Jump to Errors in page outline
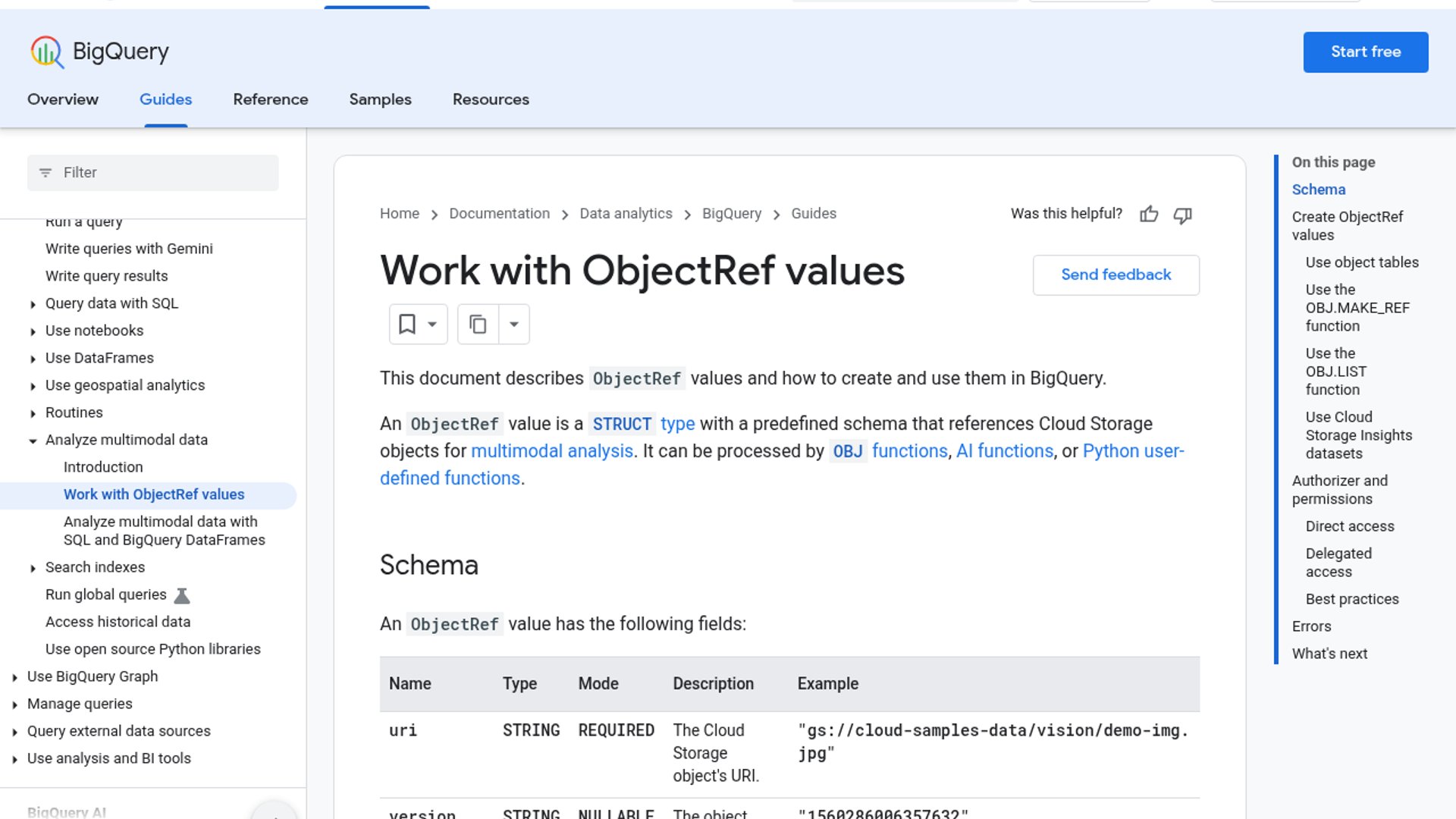Viewport: 1456px width, 819px height. click(1311, 626)
